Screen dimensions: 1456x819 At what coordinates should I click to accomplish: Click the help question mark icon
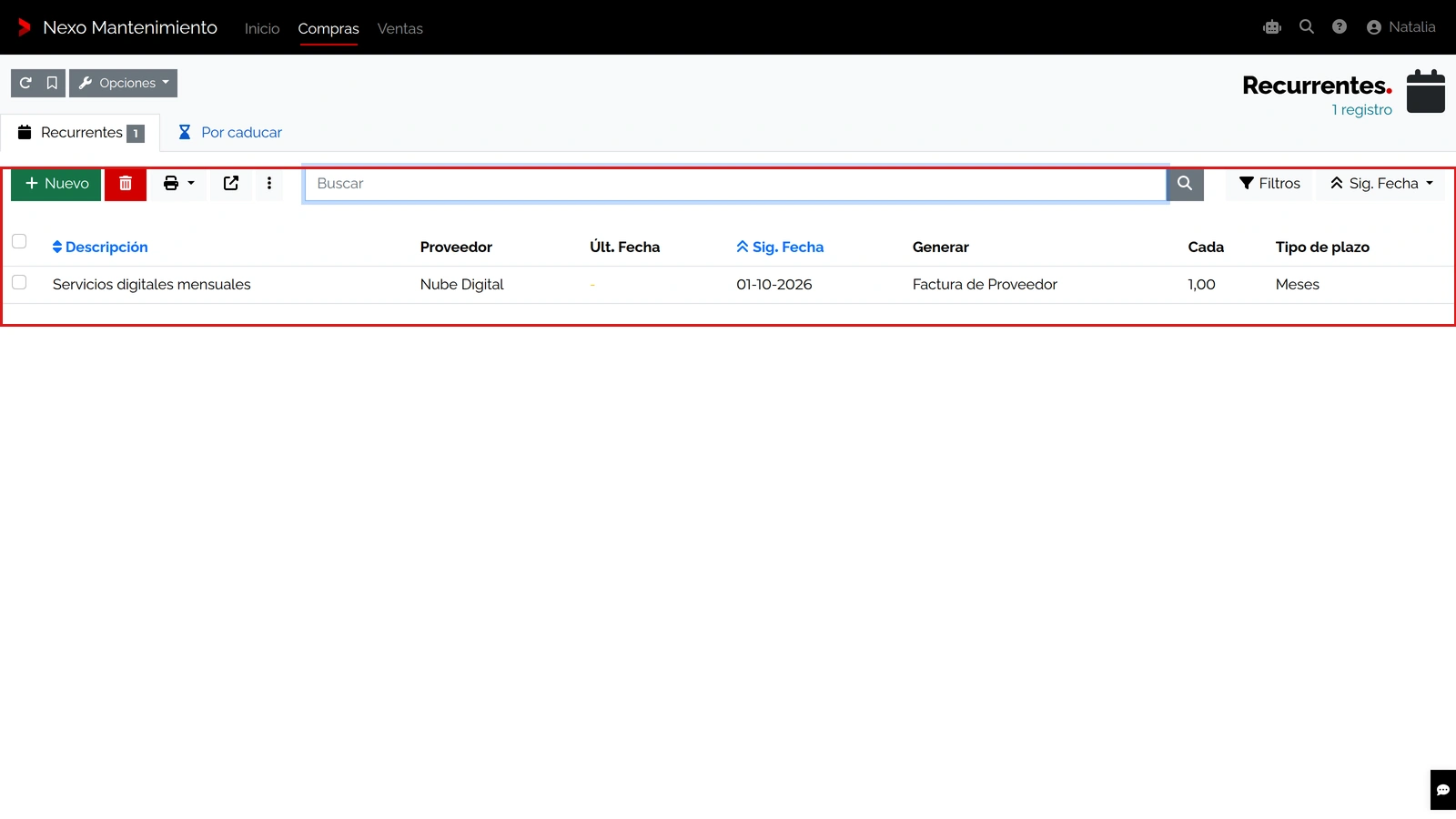(1340, 27)
